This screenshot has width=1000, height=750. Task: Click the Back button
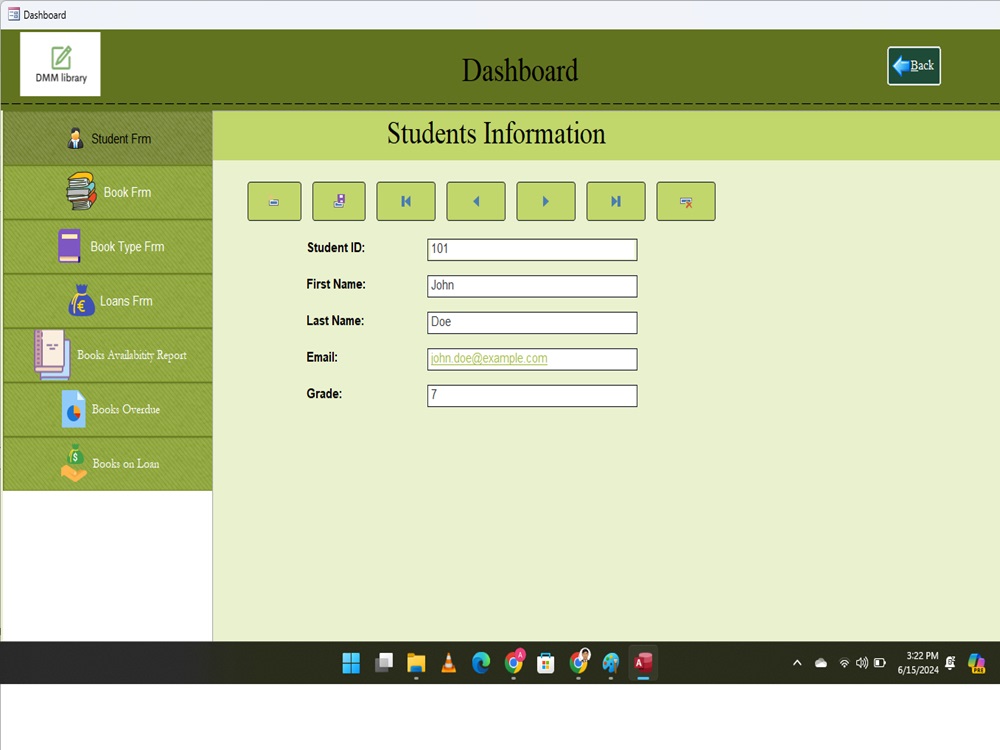[x=914, y=66]
